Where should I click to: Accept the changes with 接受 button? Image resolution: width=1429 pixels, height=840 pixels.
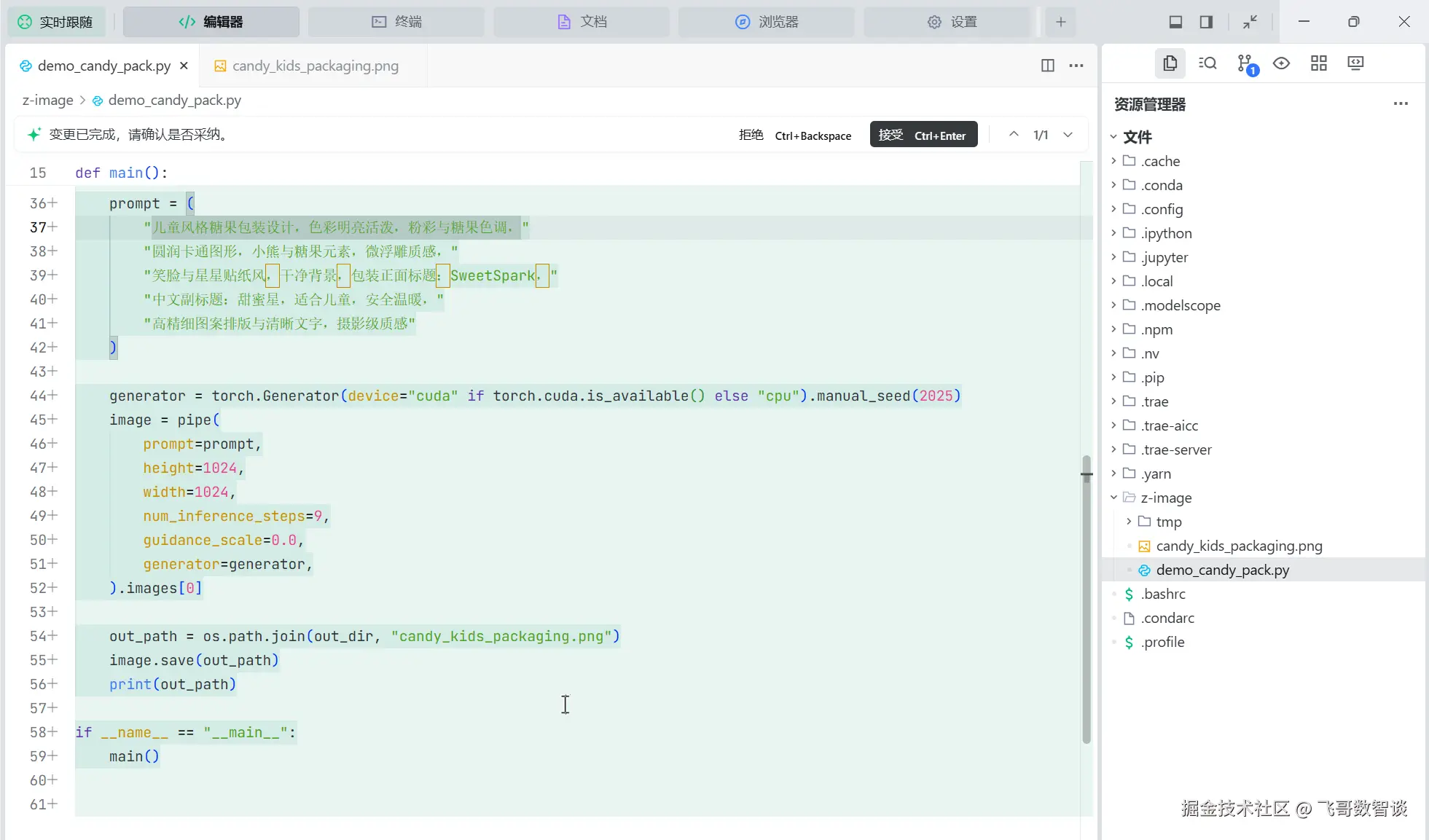pos(923,135)
